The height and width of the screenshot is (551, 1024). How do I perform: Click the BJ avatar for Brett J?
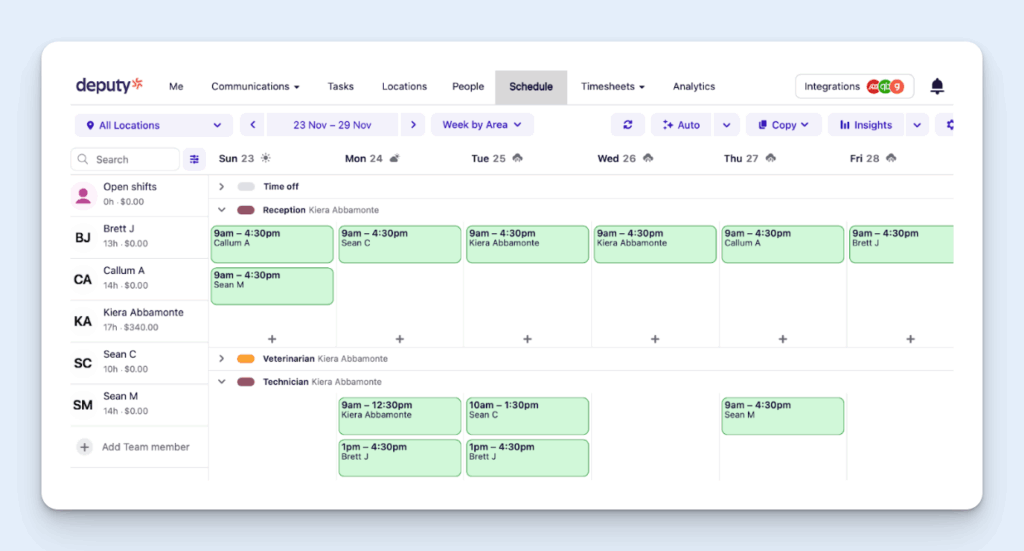[x=83, y=238]
